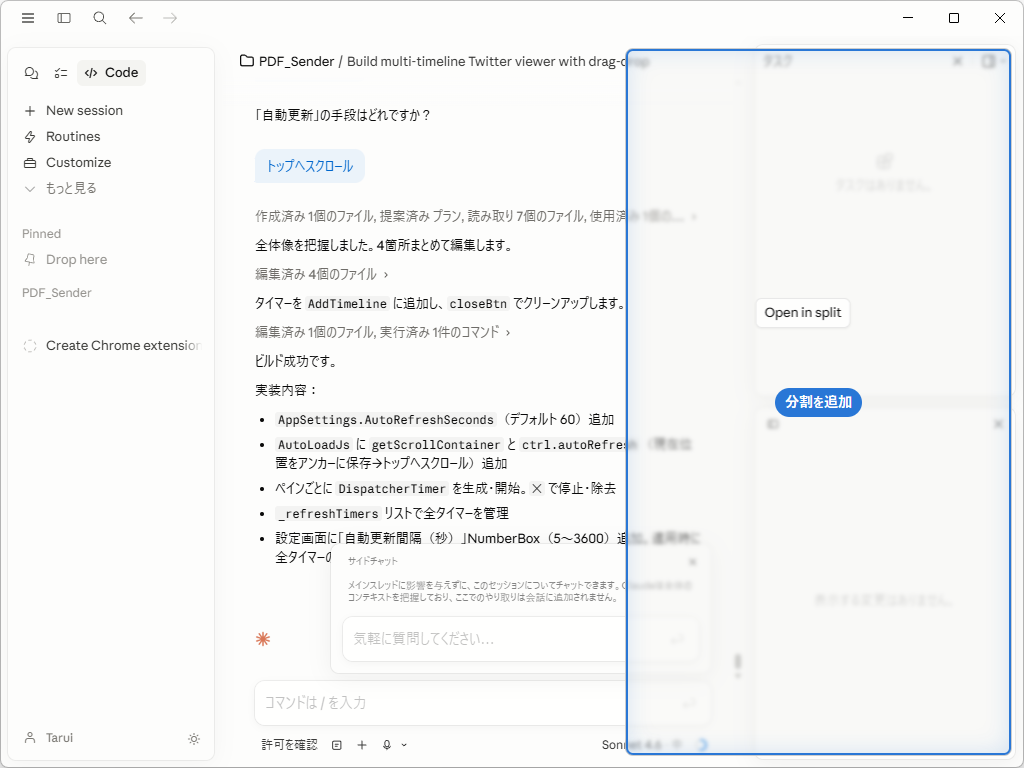
Task: Select the chat bubble mode icon
Action: click(31, 72)
